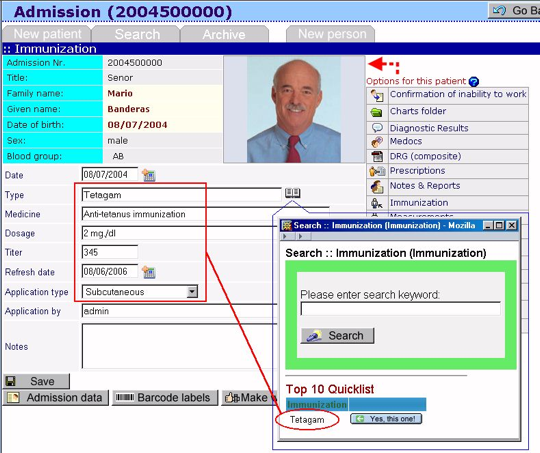The image size is (540, 453).
Task: Open the New person tab
Action: coord(331,34)
